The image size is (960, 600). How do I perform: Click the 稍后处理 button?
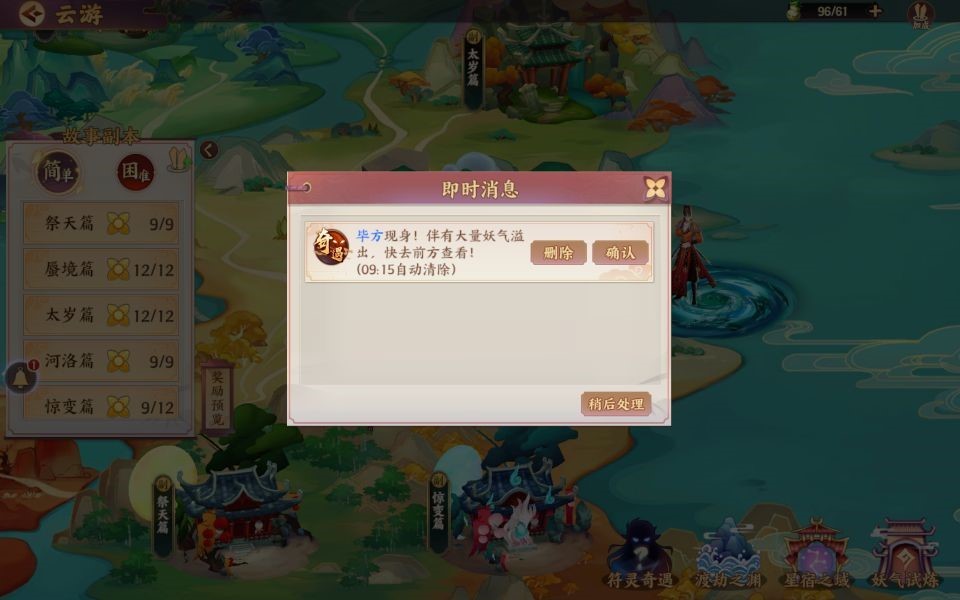[x=616, y=404]
